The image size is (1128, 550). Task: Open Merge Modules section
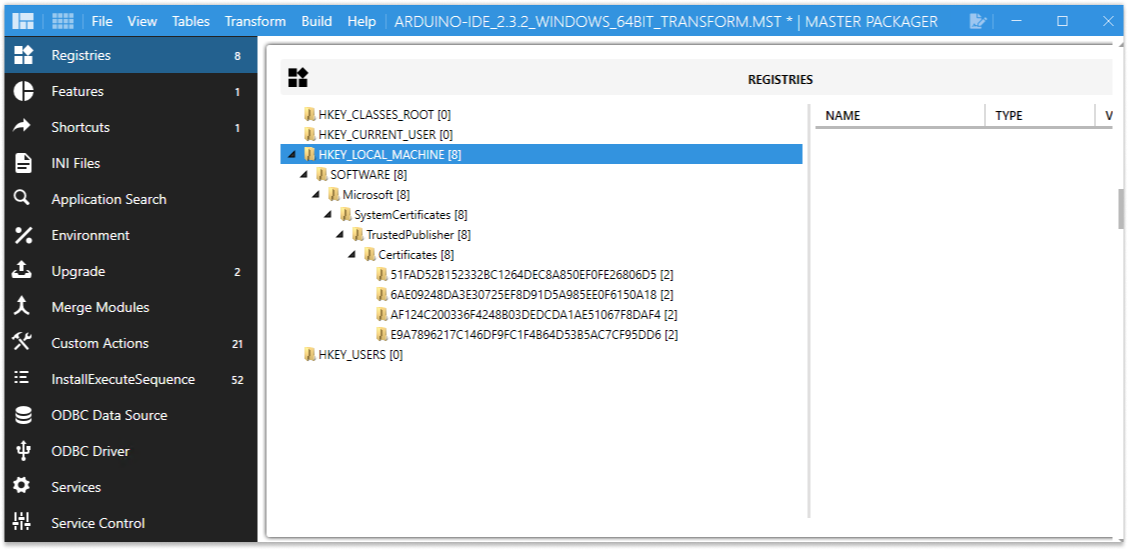[x=130, y=307]
